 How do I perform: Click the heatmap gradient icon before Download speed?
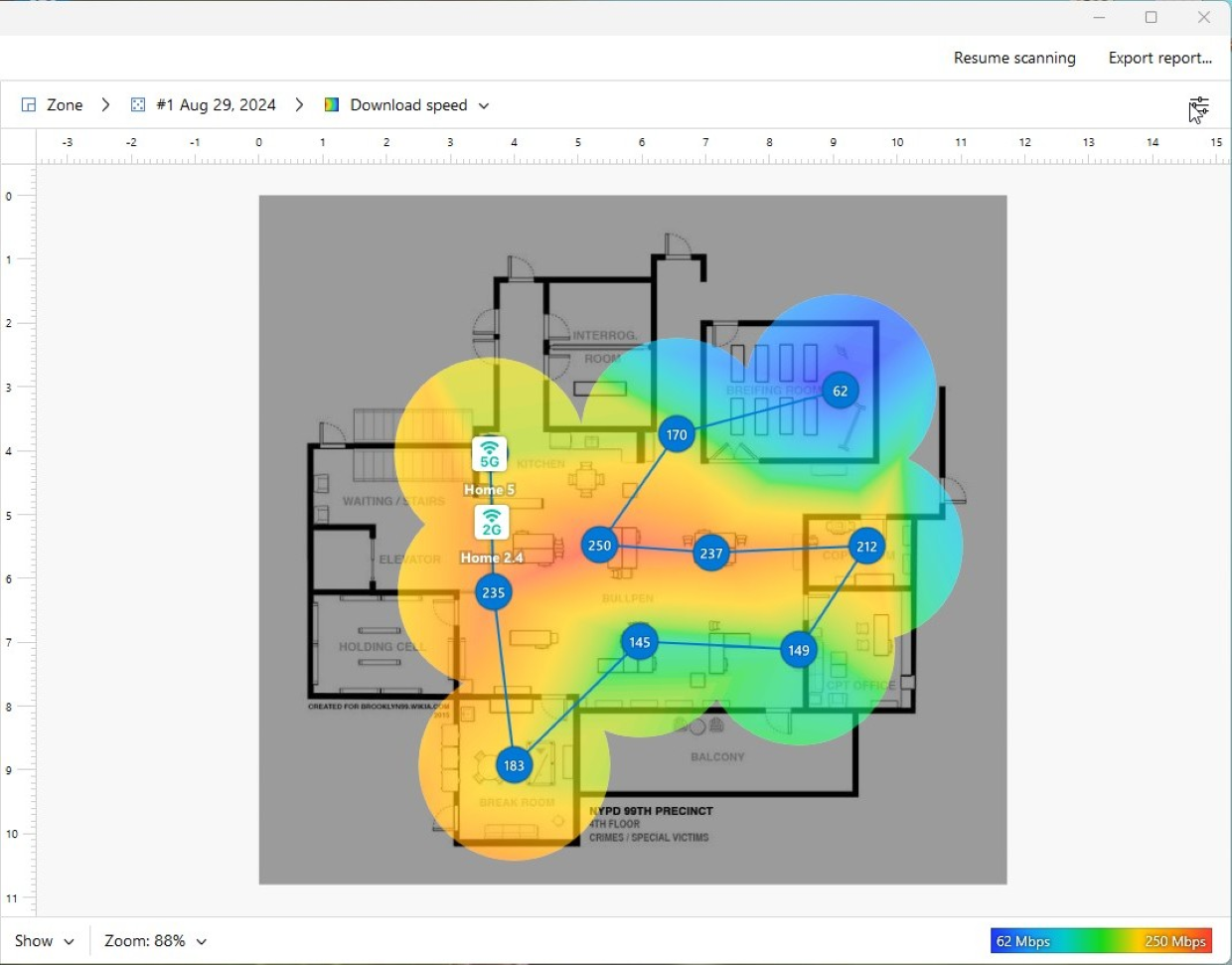[x=331, y=104]
